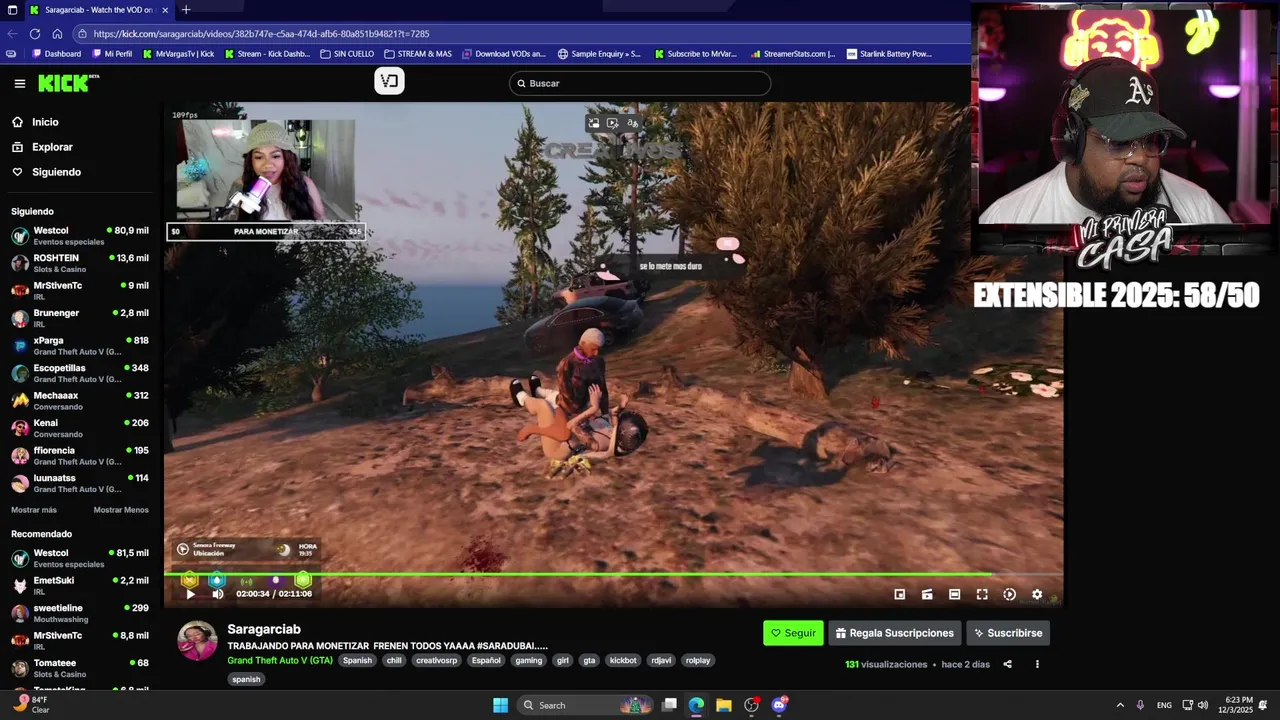Image resolution: width=1280 pixels, height=720 pixels.
Task: Click the Suscribirse button
Action: click(x=1008, y=633)
